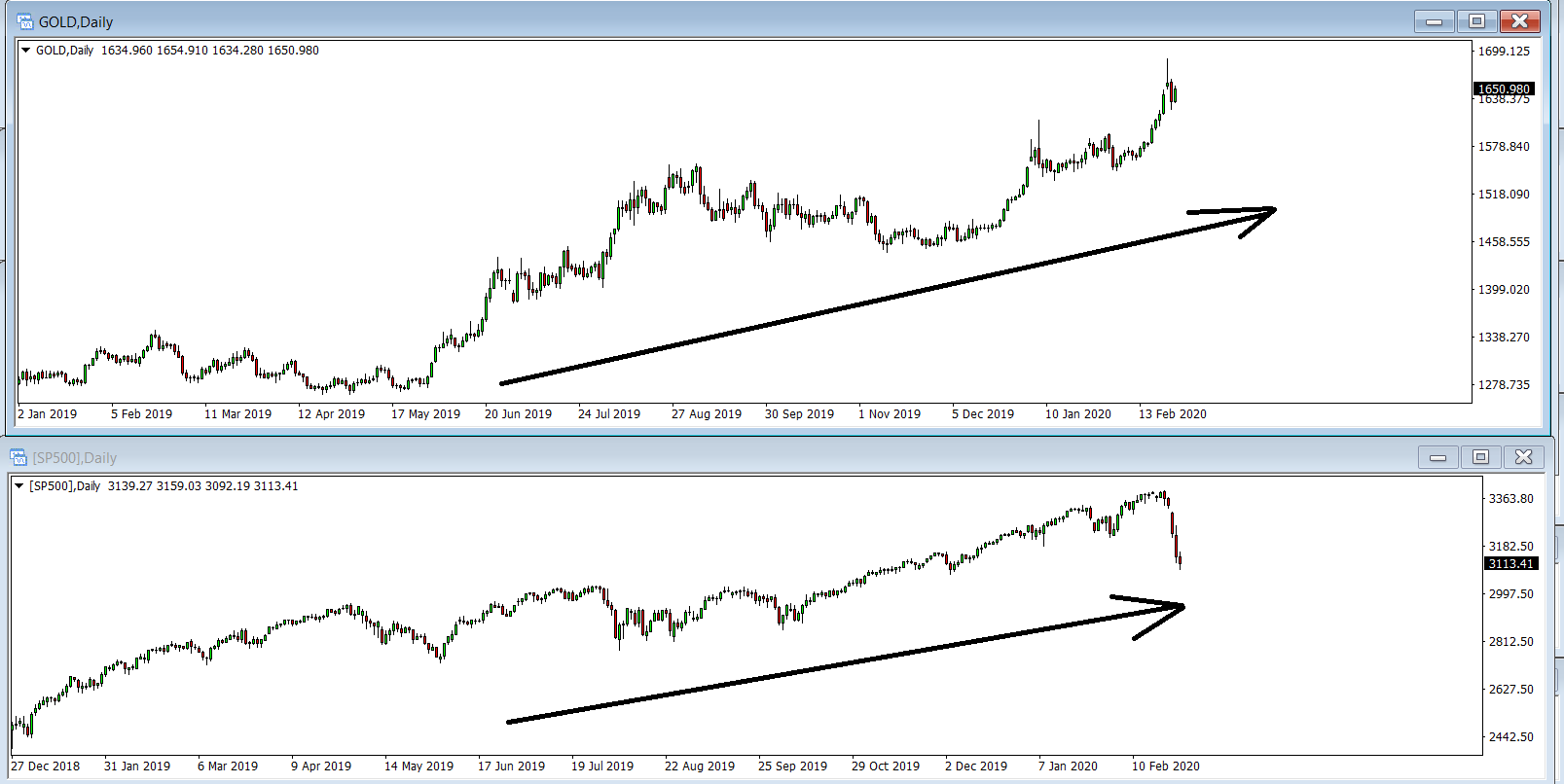This screenshot has height=784, width=1564.
Task: Click the 1699.125 gold price axis value
Action: (x=1504, y=52)
